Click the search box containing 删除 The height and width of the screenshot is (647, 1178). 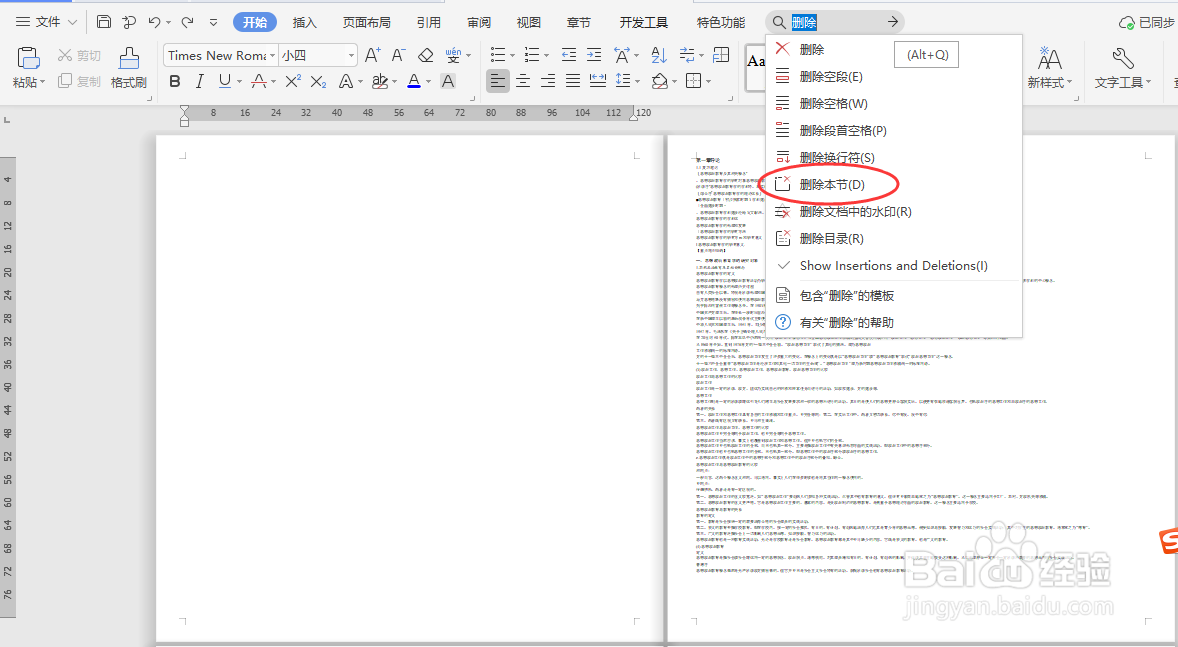coord(834,23)
